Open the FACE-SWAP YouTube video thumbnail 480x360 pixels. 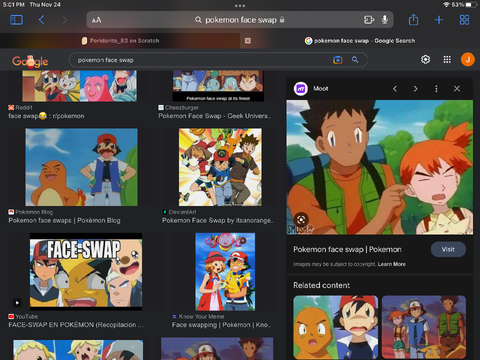(86, 272)
